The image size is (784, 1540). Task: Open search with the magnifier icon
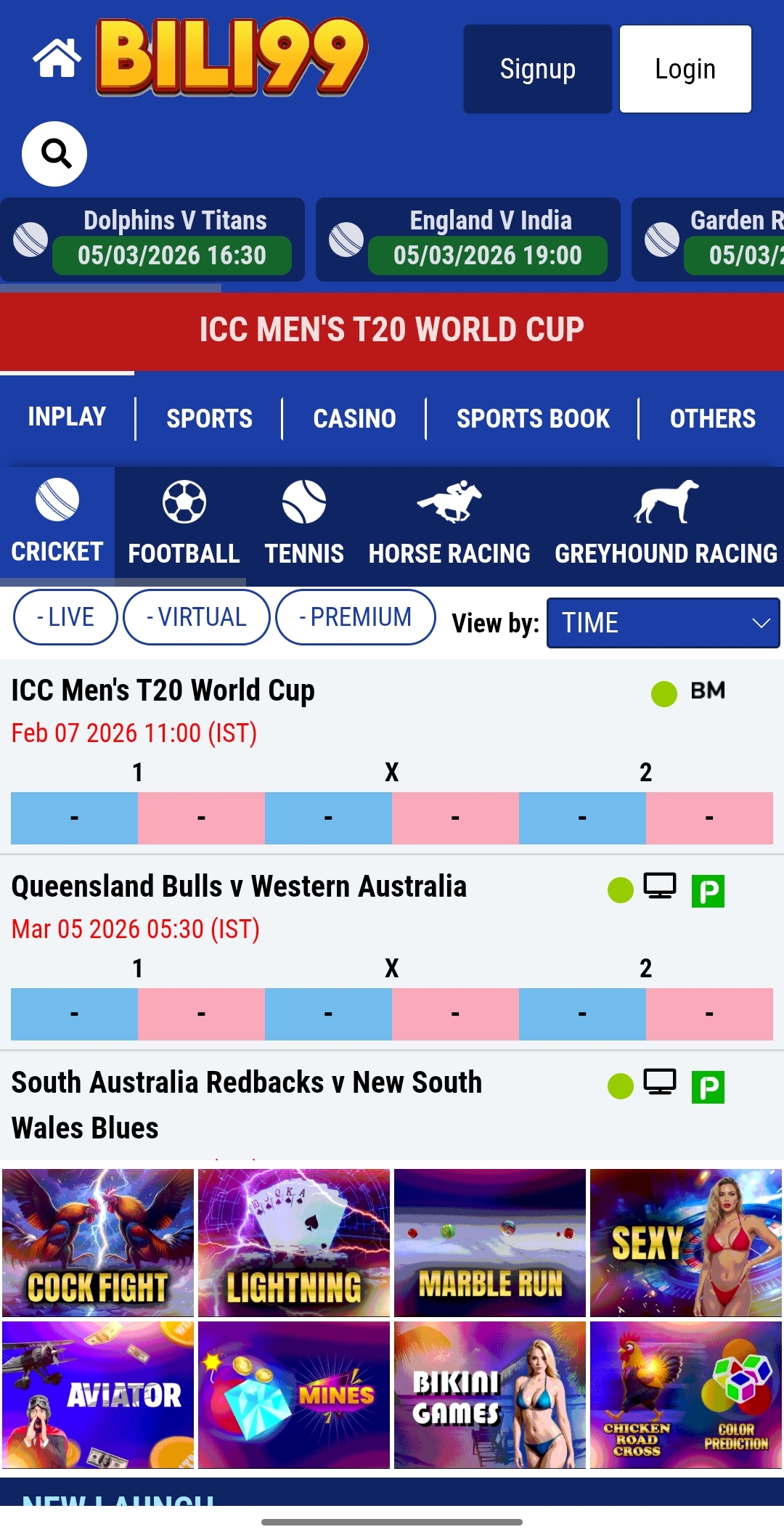(54, 154)
